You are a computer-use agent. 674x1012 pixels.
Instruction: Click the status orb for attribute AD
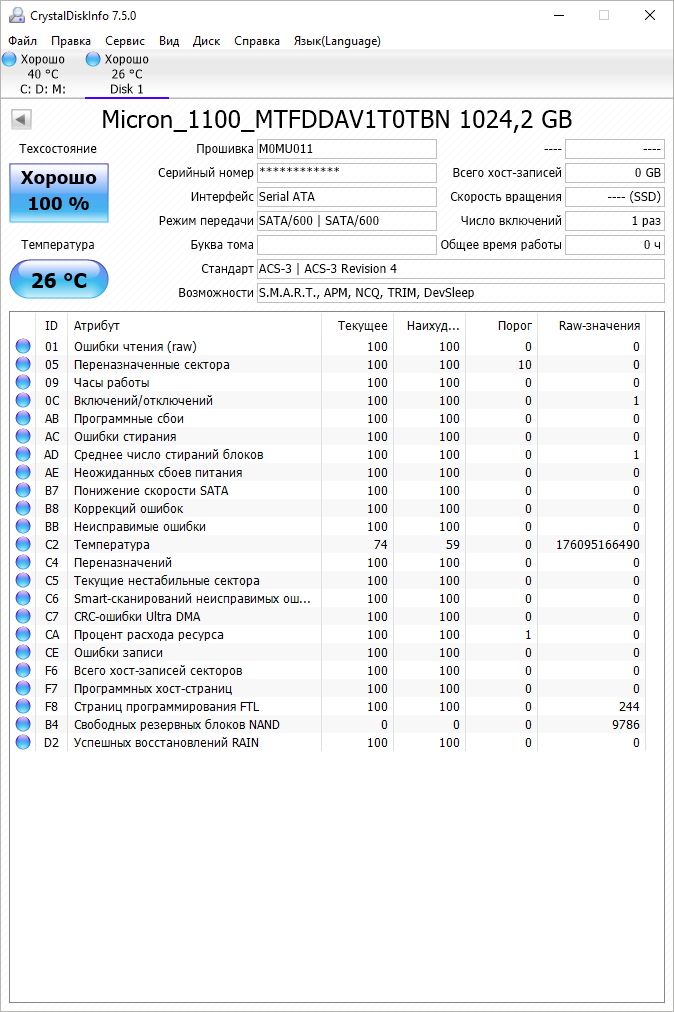pyautogui.click(x=23, y=454)
